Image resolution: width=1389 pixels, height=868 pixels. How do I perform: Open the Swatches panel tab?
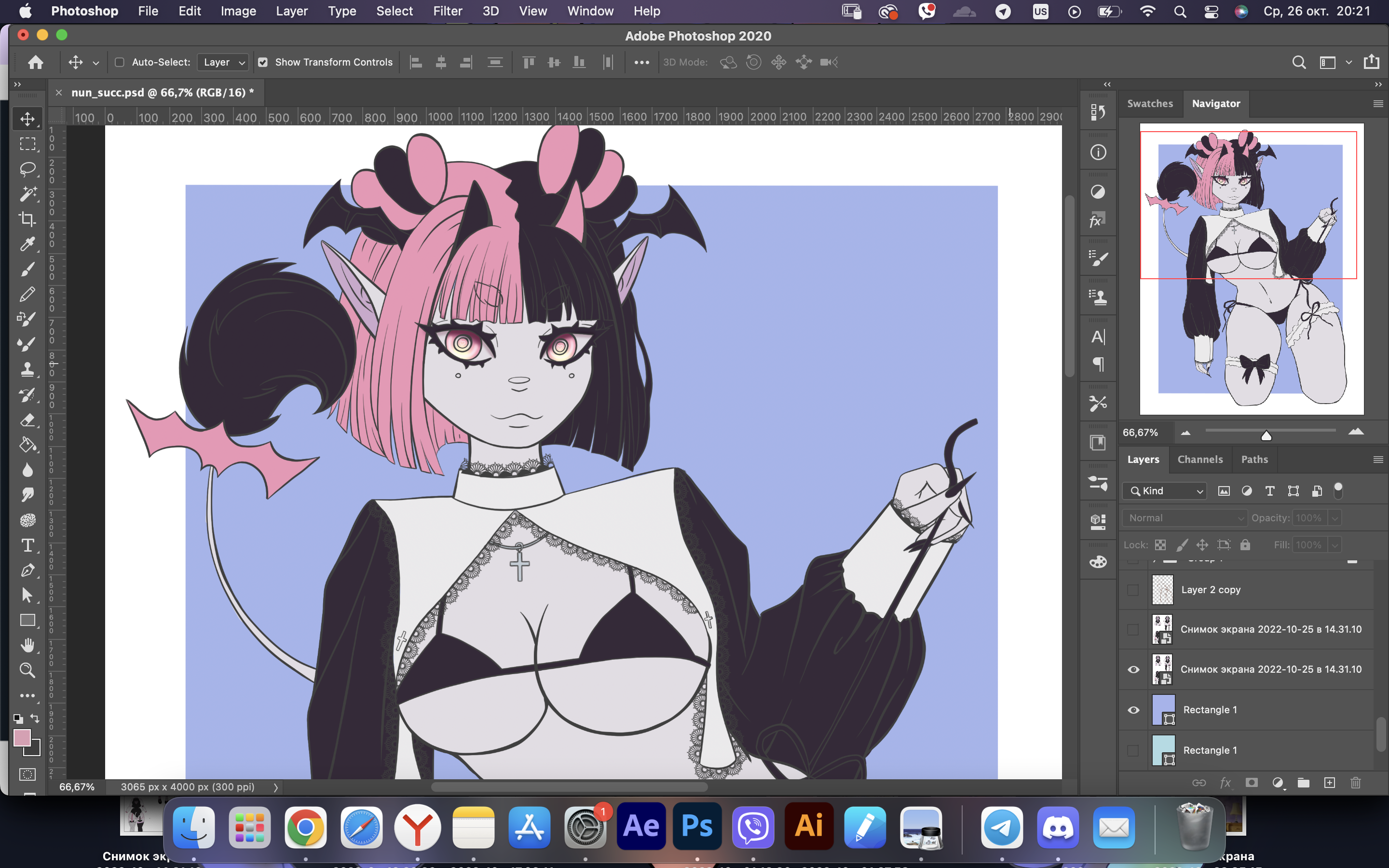pos(1150,103)
